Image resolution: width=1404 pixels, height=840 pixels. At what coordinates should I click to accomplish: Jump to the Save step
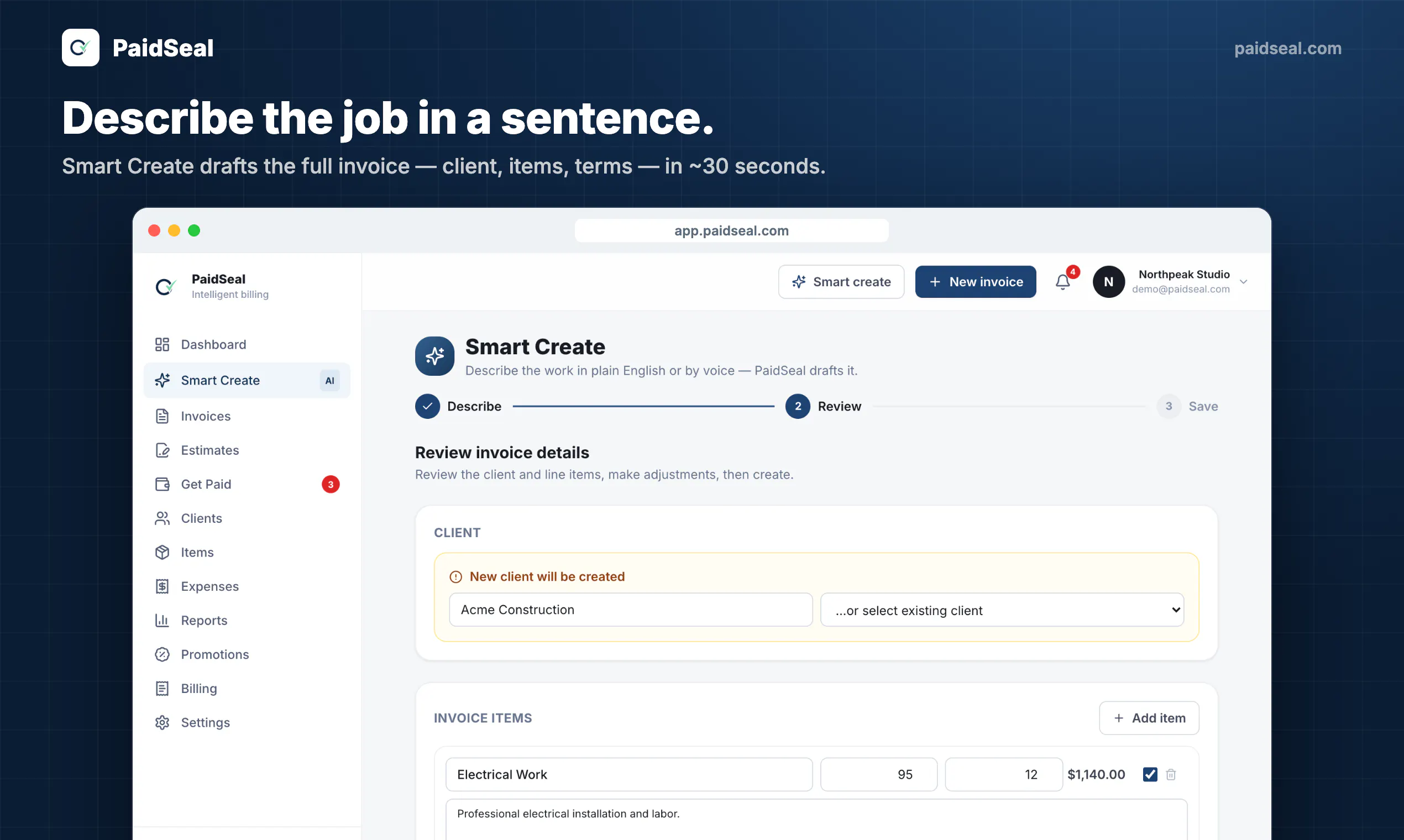pos(1187,406)
